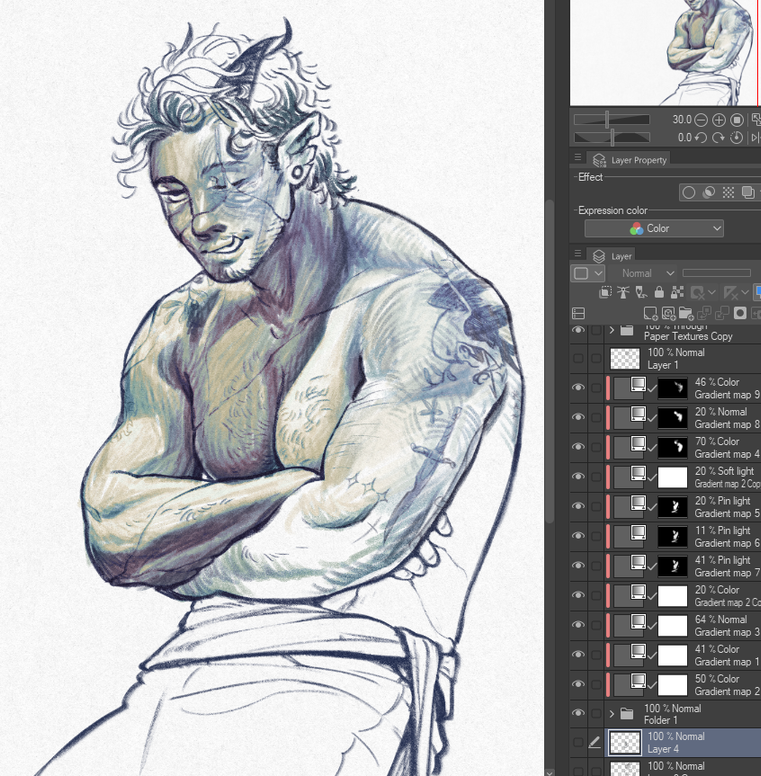Click Set as Reference Layer lighthouse icon
Screen dimensions: 761x776
[x=622, y=292]
